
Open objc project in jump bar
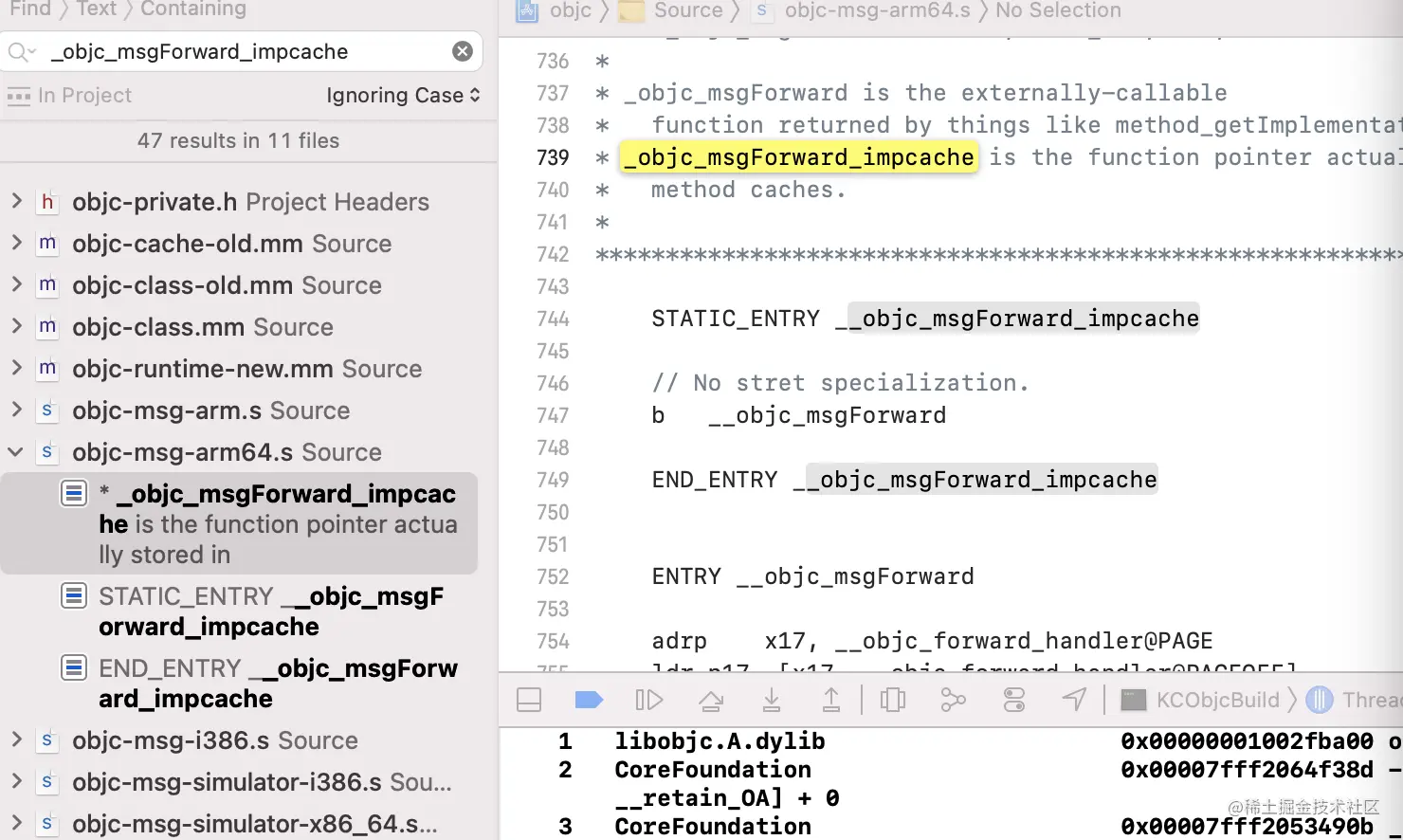[x=555, y=10]
